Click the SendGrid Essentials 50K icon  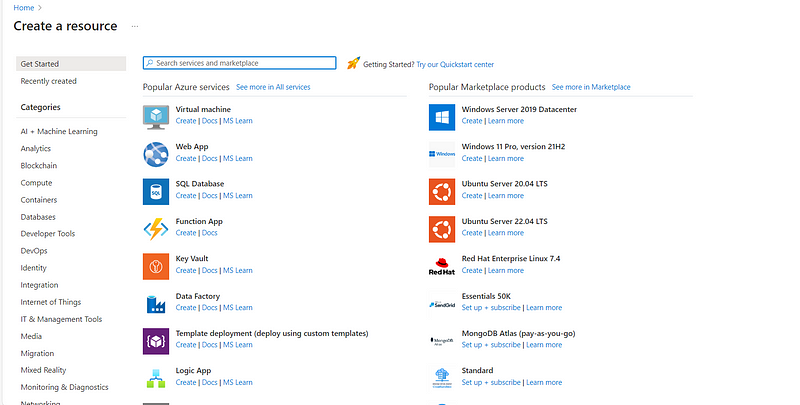pyautogui.click(x=442, y=304)
